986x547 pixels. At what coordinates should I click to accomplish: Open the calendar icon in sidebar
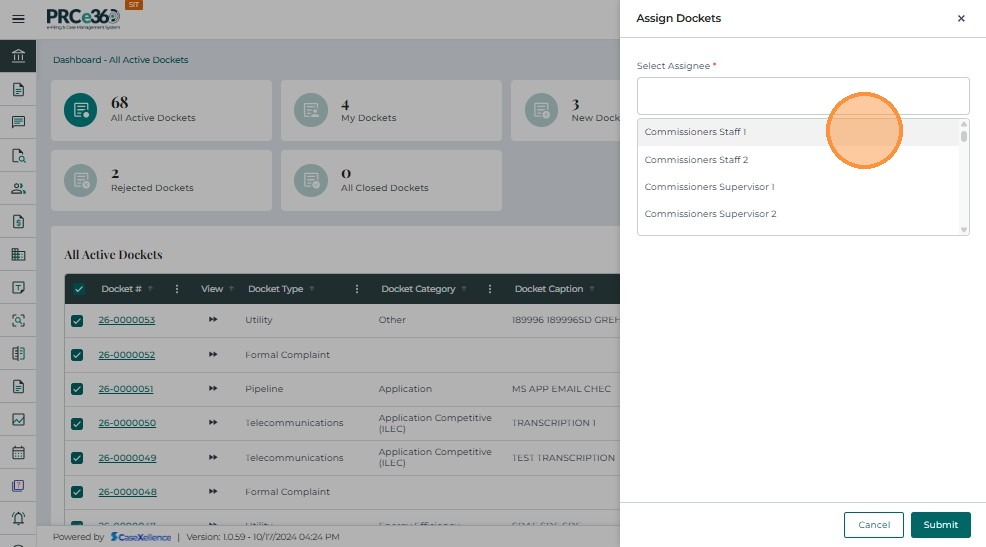(18, 452)
